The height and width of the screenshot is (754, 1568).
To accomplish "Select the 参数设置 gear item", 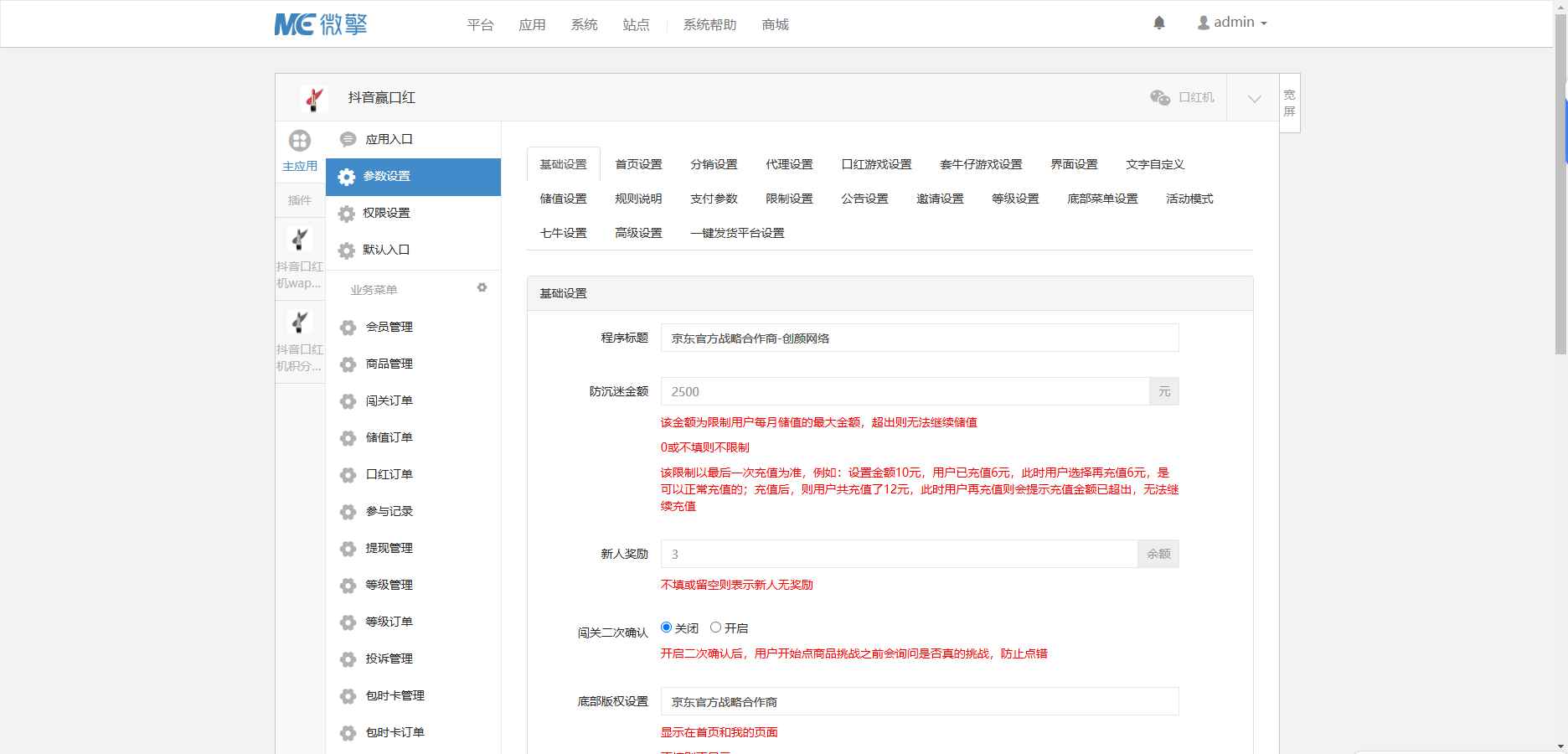I will click(x=385, y=177).
